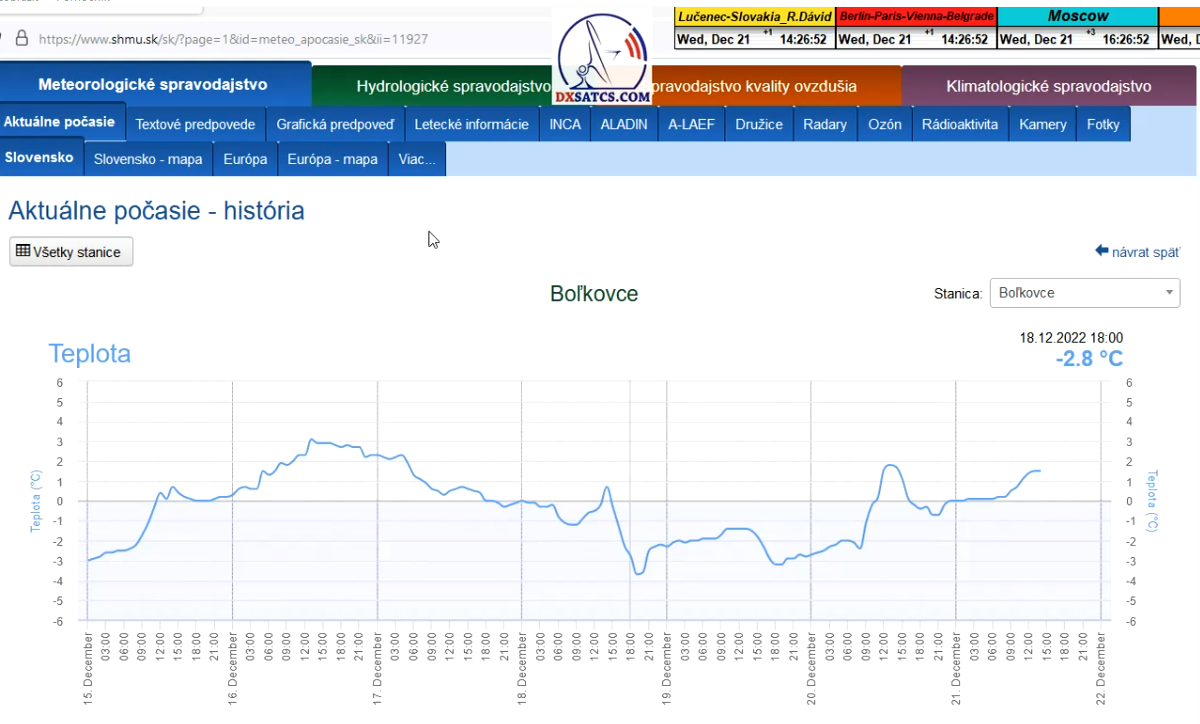Open the Radary tab
1200x724 pixels.
(825, 125)
